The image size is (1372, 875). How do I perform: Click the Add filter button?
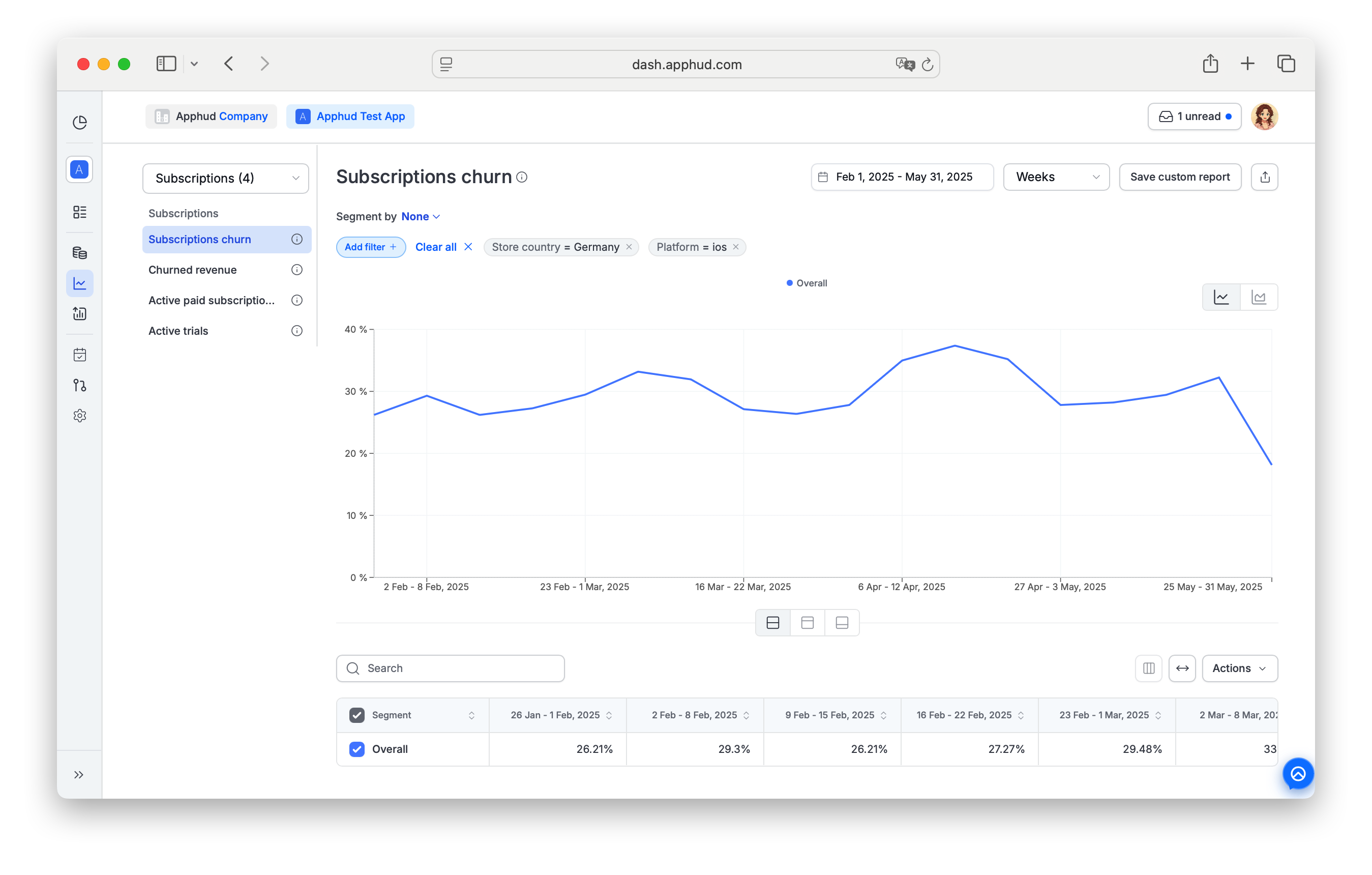pyautogui.click(x=371, y=247)
